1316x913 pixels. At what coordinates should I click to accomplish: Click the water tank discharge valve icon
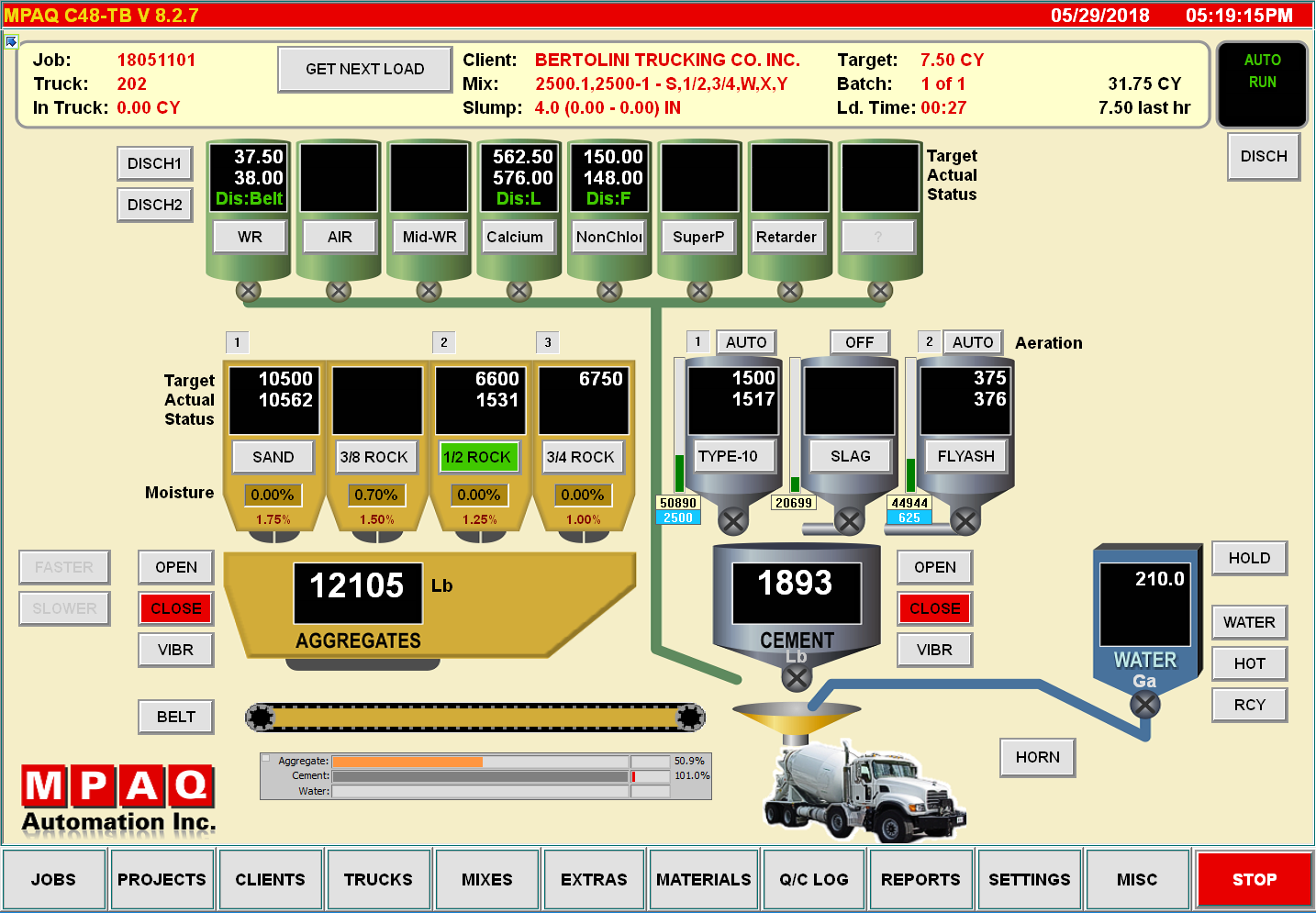point(1144,705)
